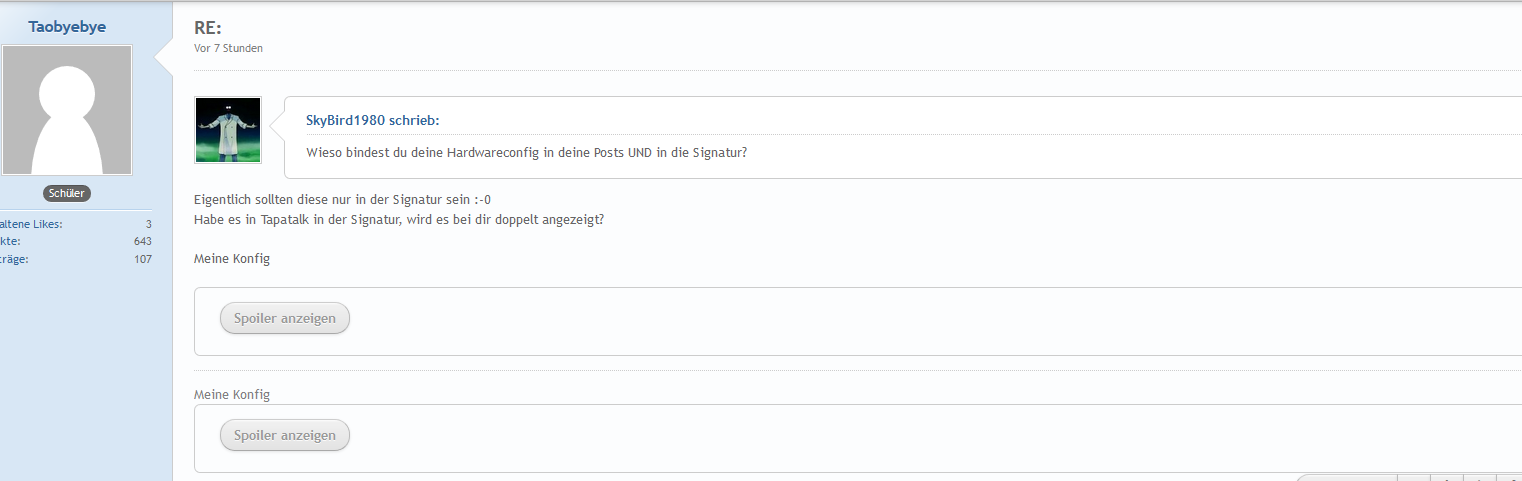Click the posts value 107
The height and width of the screenshot is (481, 1522).
[143, 259]
